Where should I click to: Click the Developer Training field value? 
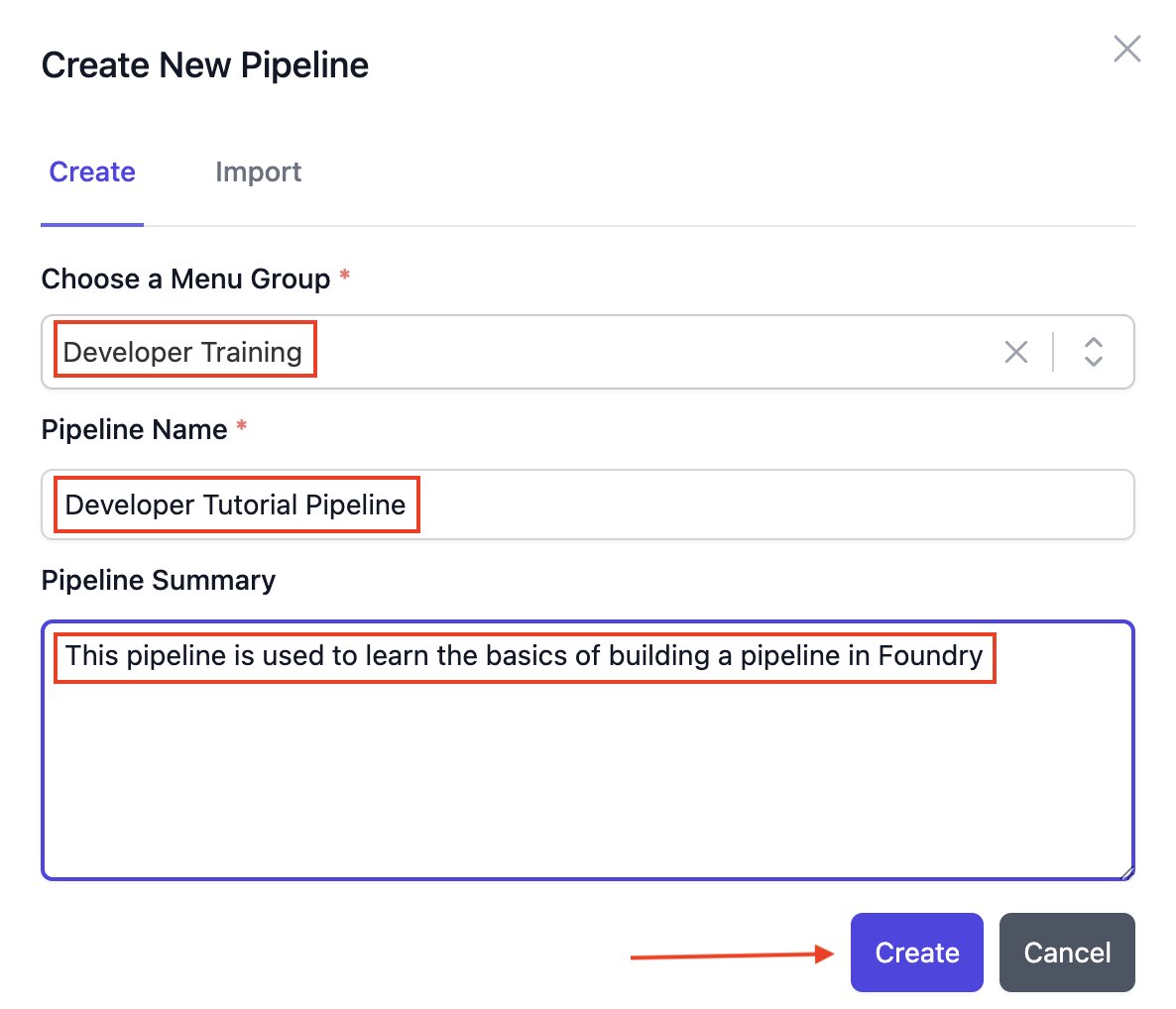pyautogui.click(x=182, y=351)
